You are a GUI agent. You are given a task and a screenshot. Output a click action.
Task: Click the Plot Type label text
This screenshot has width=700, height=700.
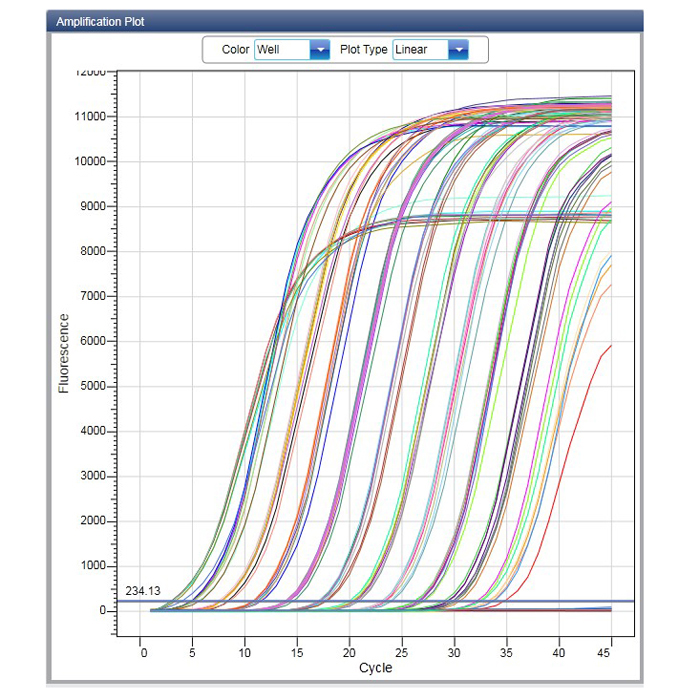(x=363, y=49)
